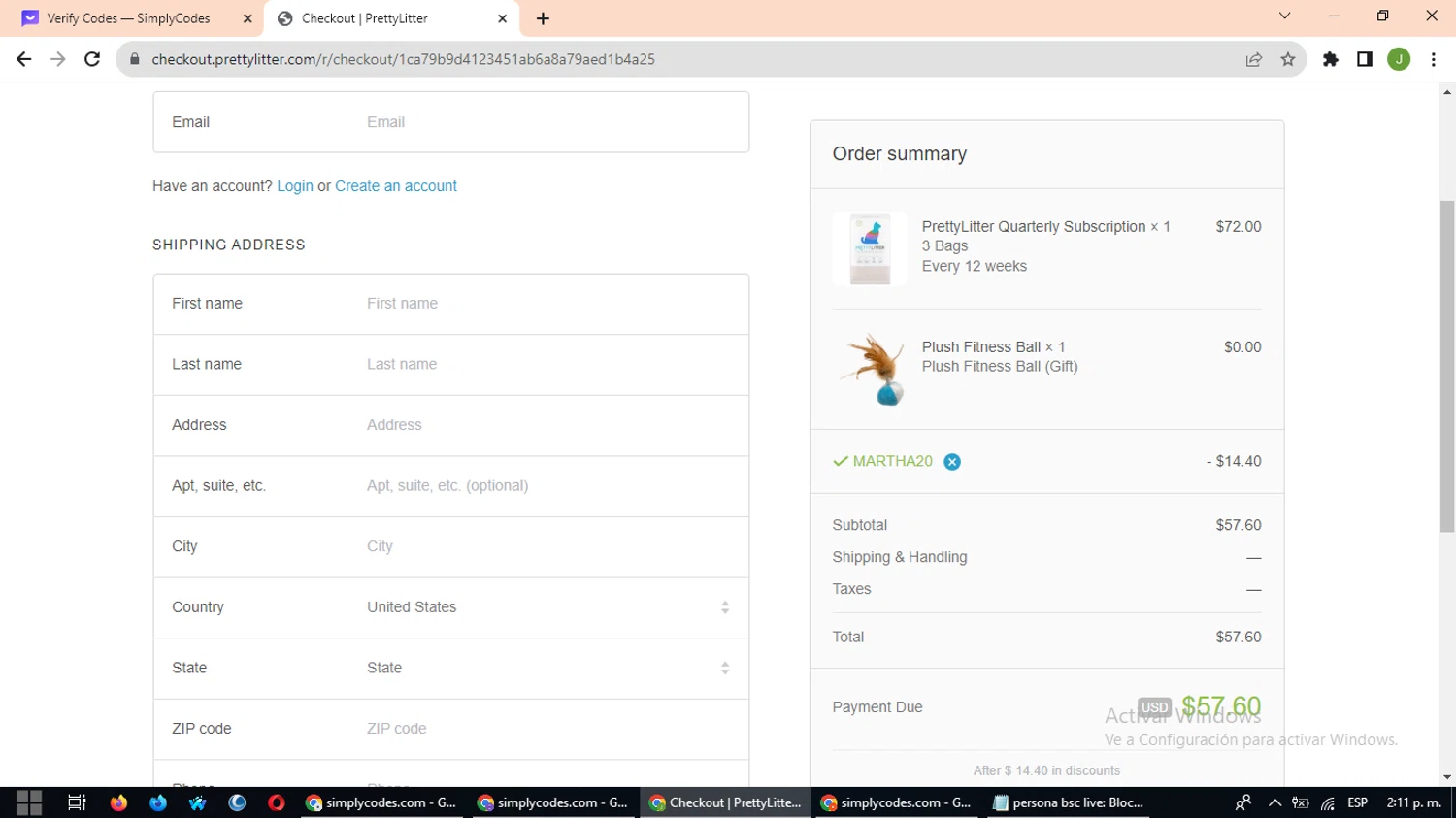Open the blue W app on taskbar
The image size is (1456, 818).
pos(198,802)
